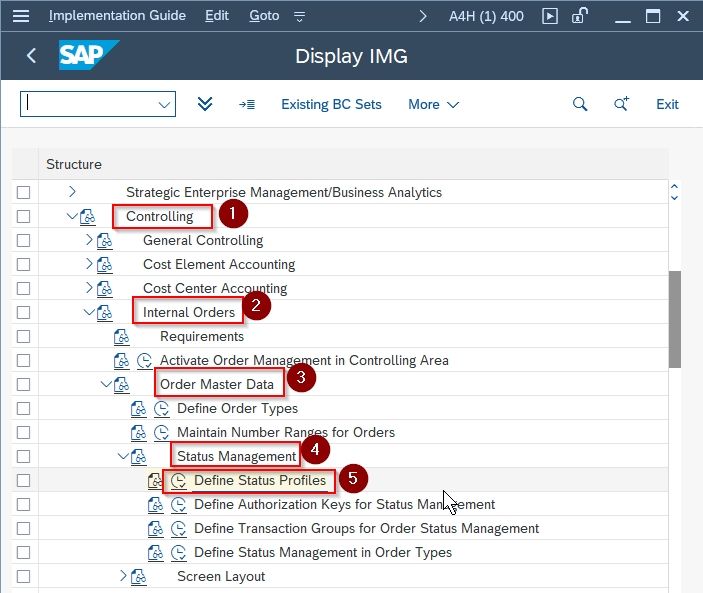Collapse the Controlling tree node
This screenshot has width=703, height=593.
coord(72,216)
